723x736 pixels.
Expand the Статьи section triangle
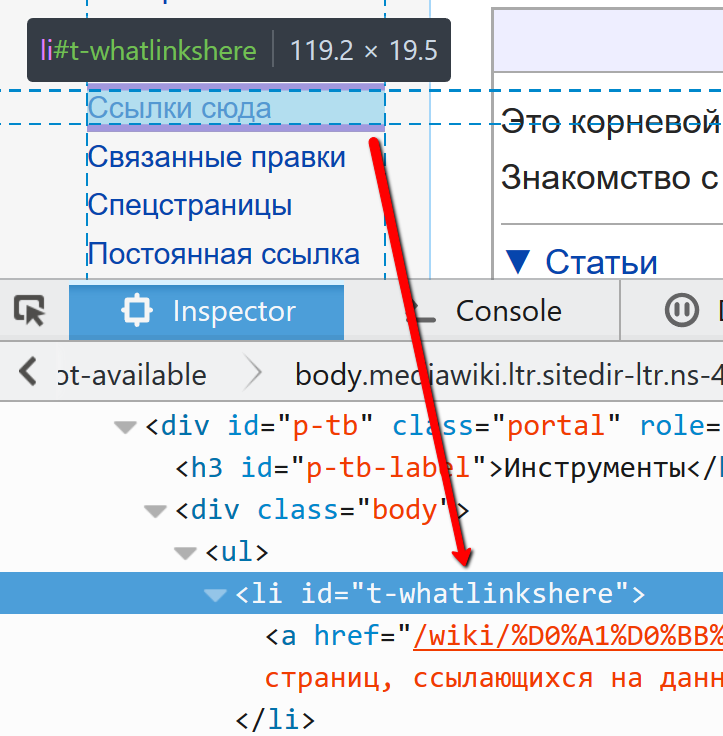click(x=518, y=261)
